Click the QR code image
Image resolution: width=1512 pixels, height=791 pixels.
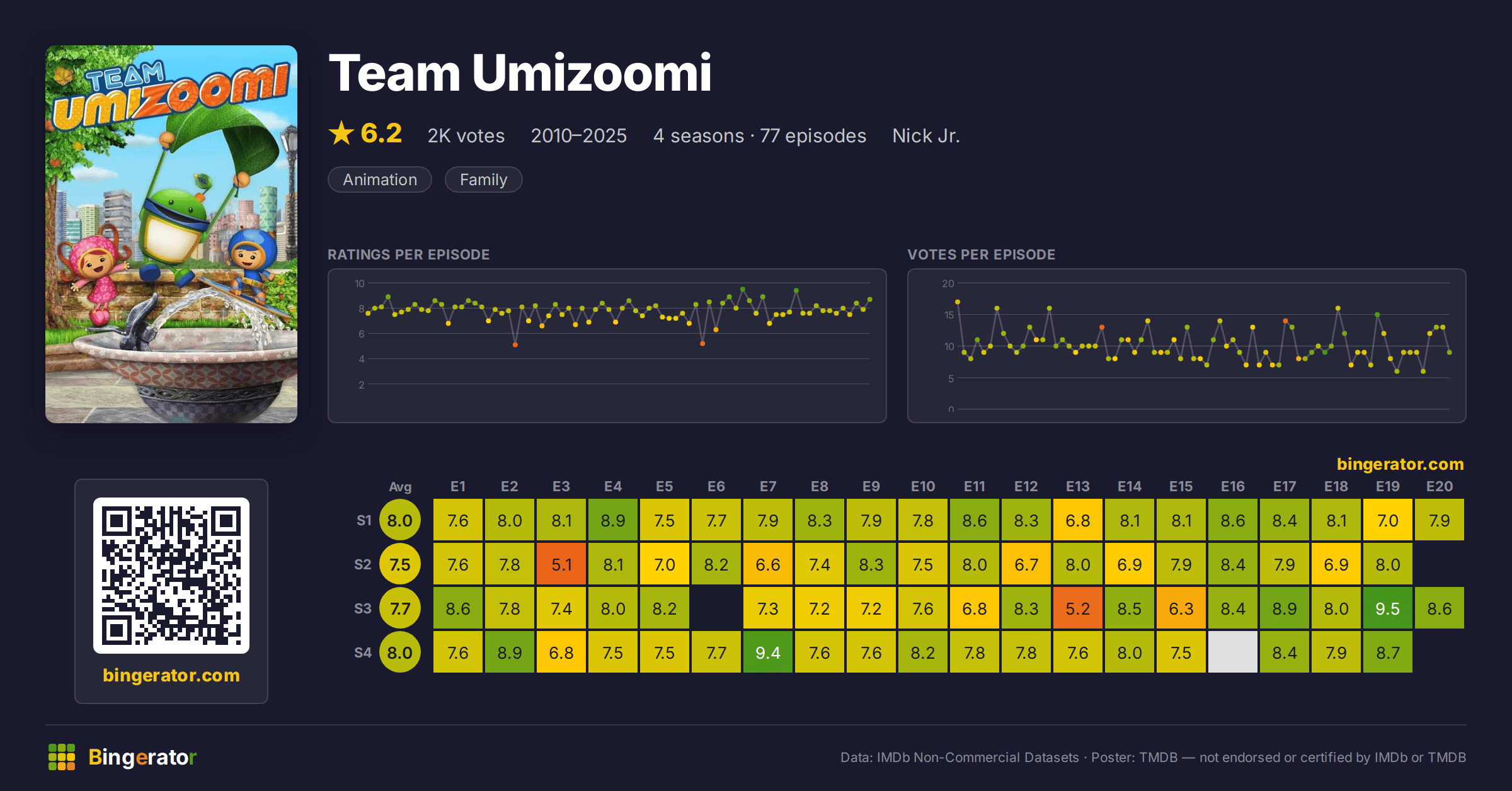point(171,576)
